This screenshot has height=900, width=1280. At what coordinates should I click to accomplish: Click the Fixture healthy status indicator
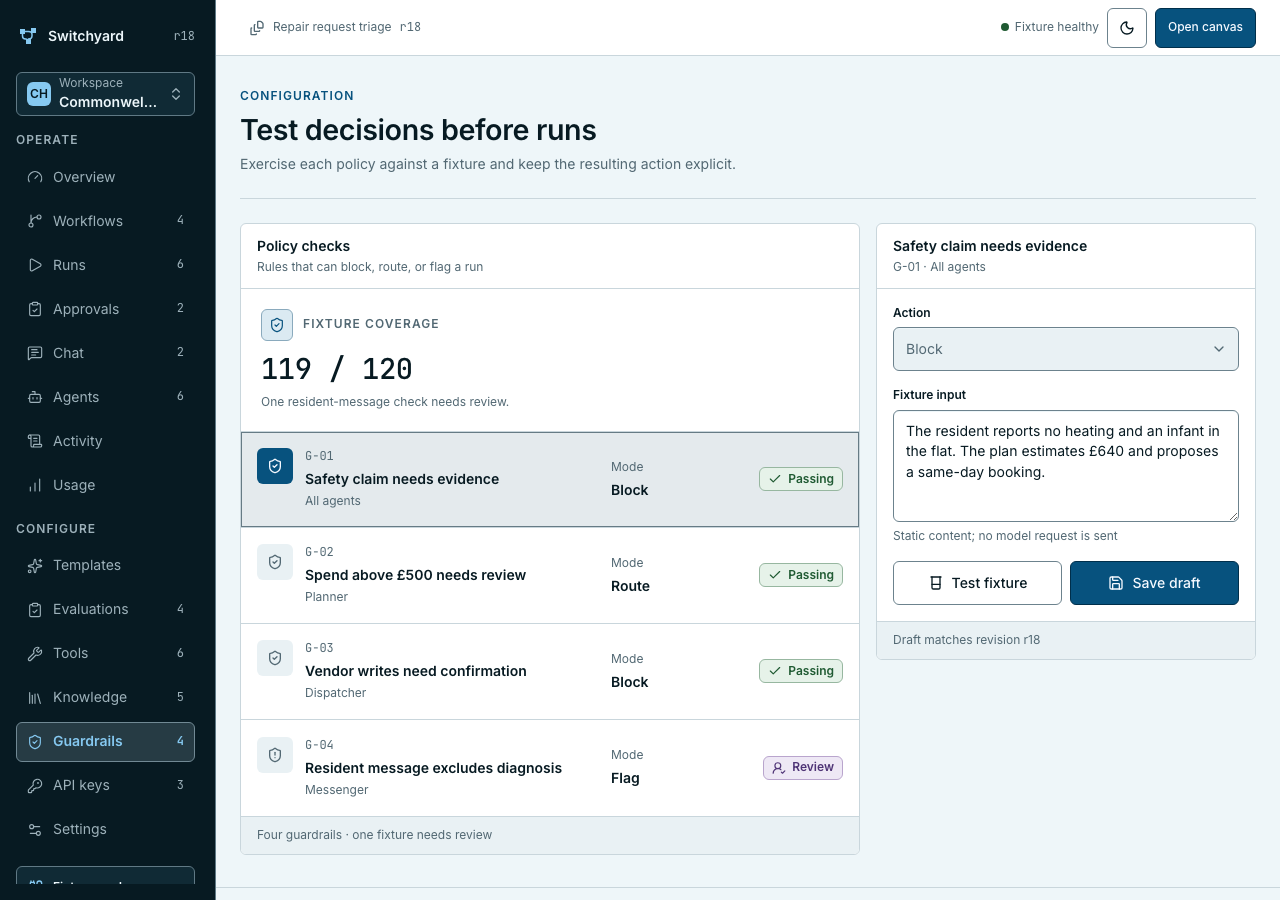[x=1050, y=27]
